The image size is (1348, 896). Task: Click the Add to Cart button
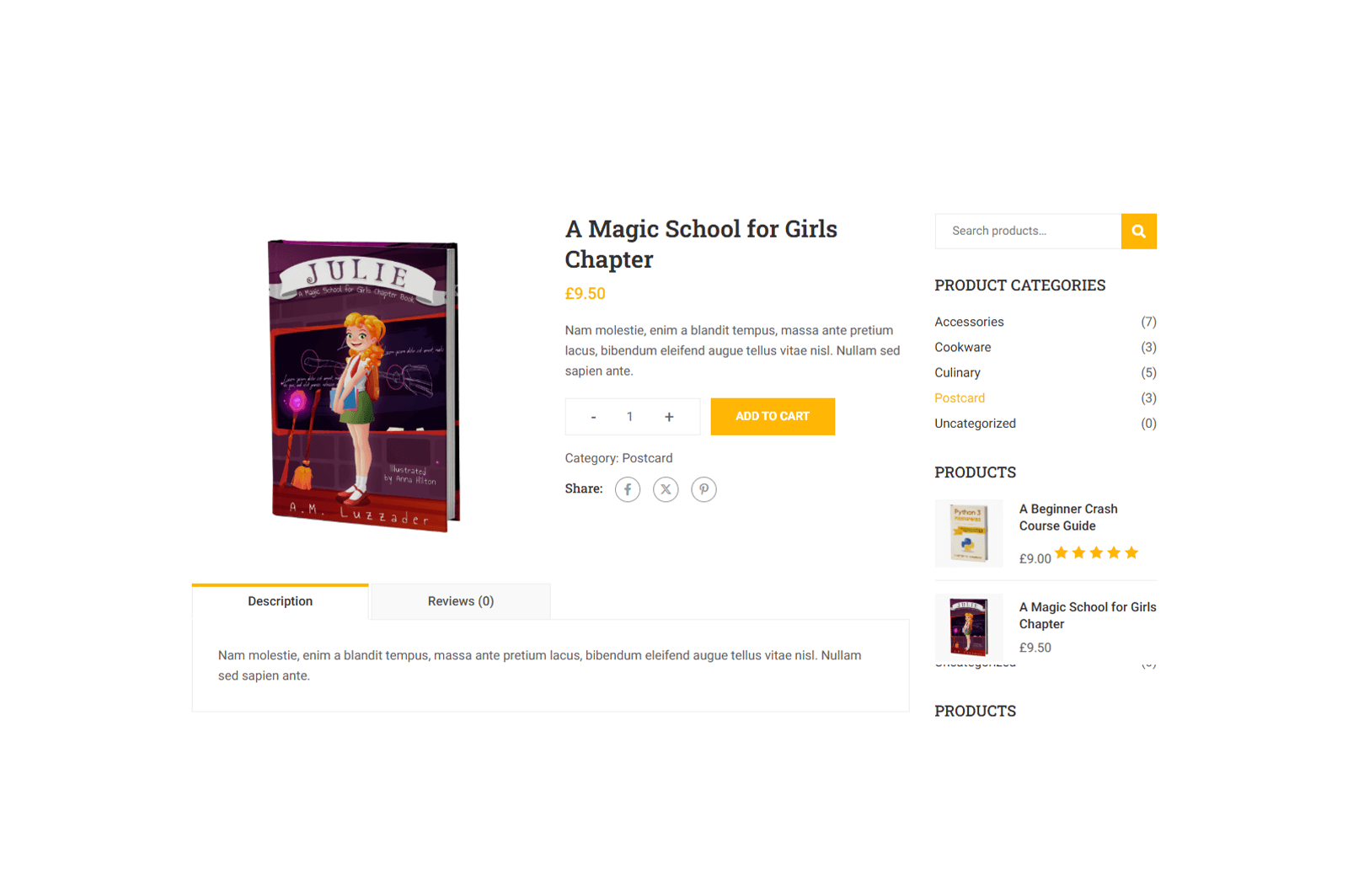pyautogui.click(x=773, y=417)
